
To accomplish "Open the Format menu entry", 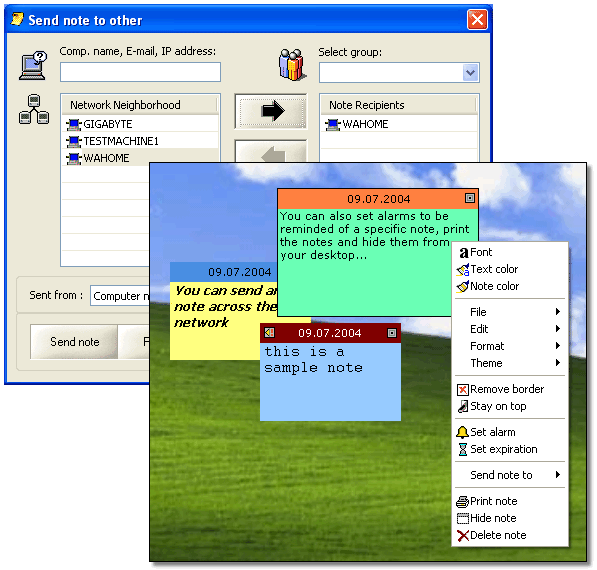I will [x=510, y=346].
